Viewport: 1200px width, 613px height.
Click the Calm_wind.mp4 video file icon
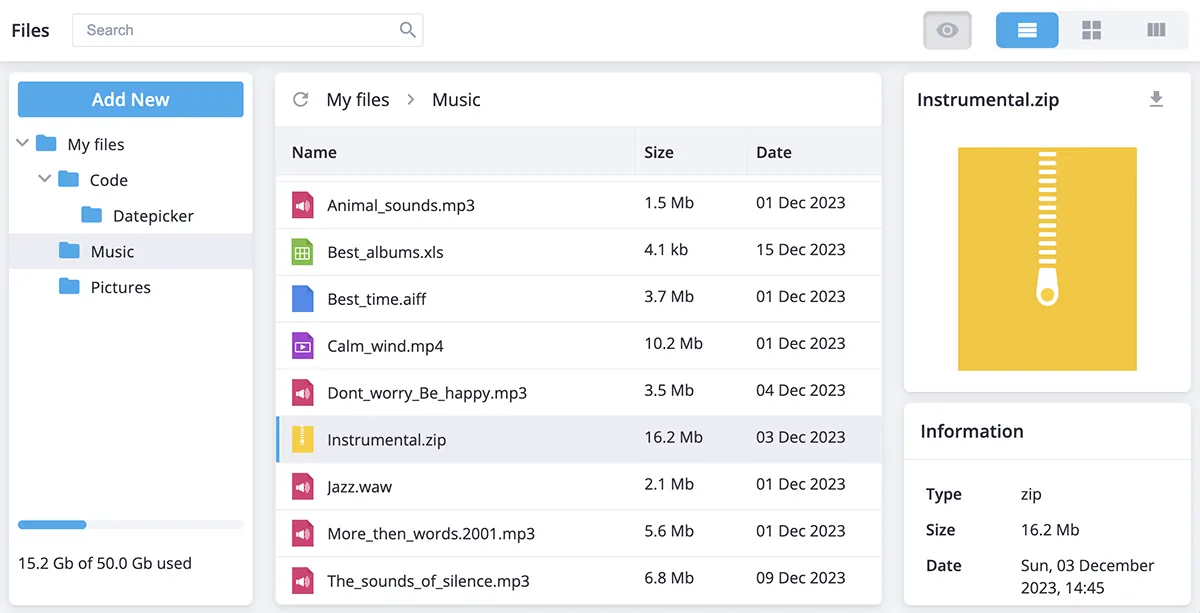click(302, 346)
